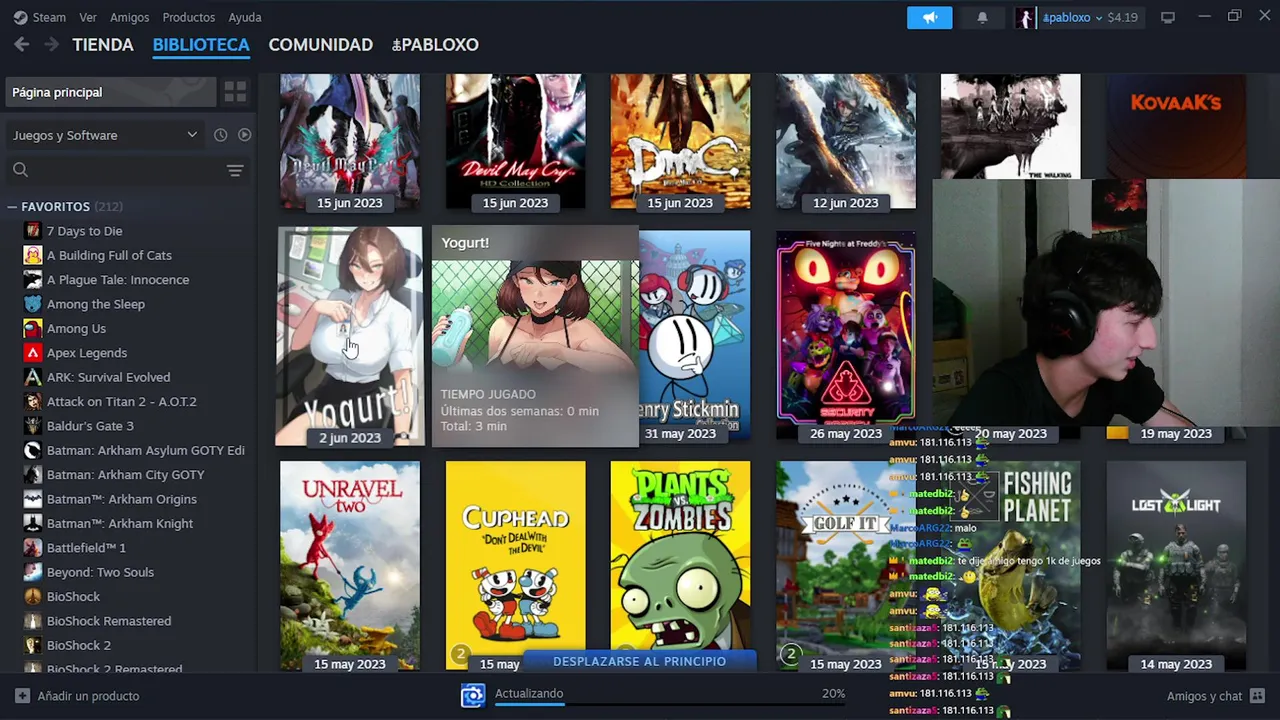Click DESPLAZARSE AL PRINCIPIO button
The height and width of the screenshot is (720, 1280).
pyautogui.click(x=640, y=661)
